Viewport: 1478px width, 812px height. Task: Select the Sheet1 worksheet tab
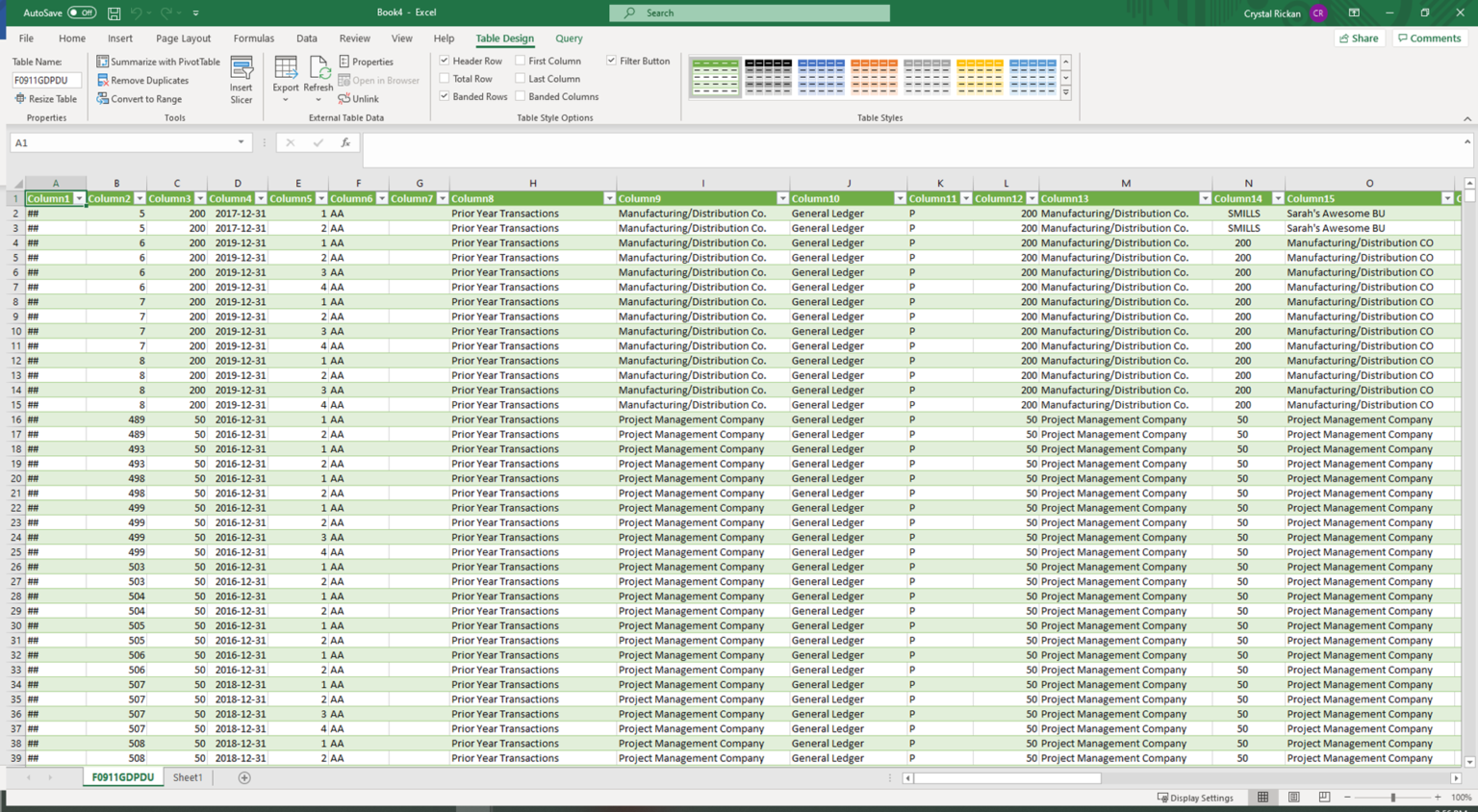pyautogui.click(x=188, y=777)
